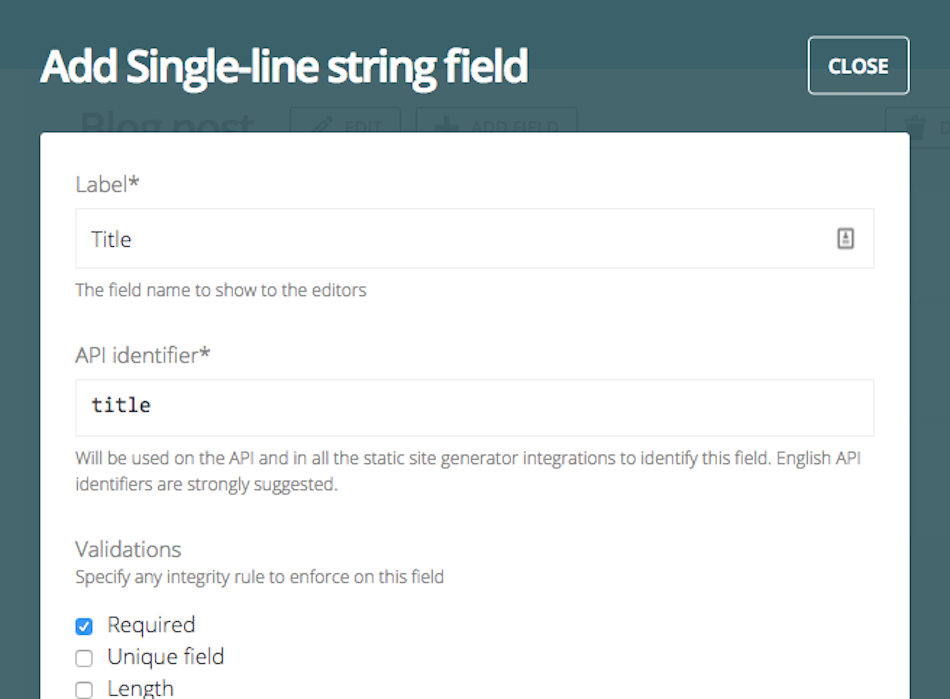Click the empty checkbox square beside Length
Screen dimensions: 950x699
pos(84,689)
